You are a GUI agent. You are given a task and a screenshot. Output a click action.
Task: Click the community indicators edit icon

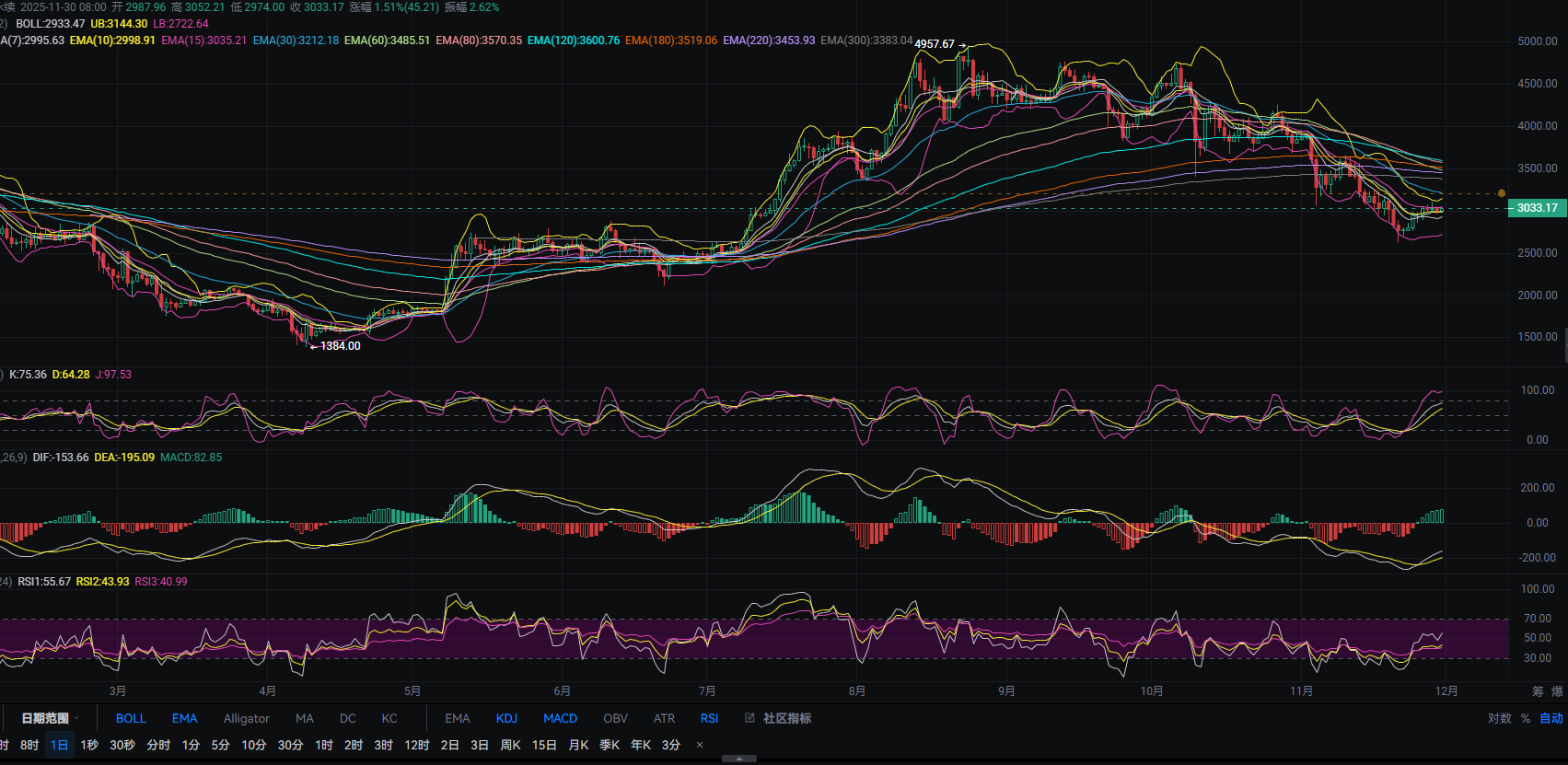[749, 718]
